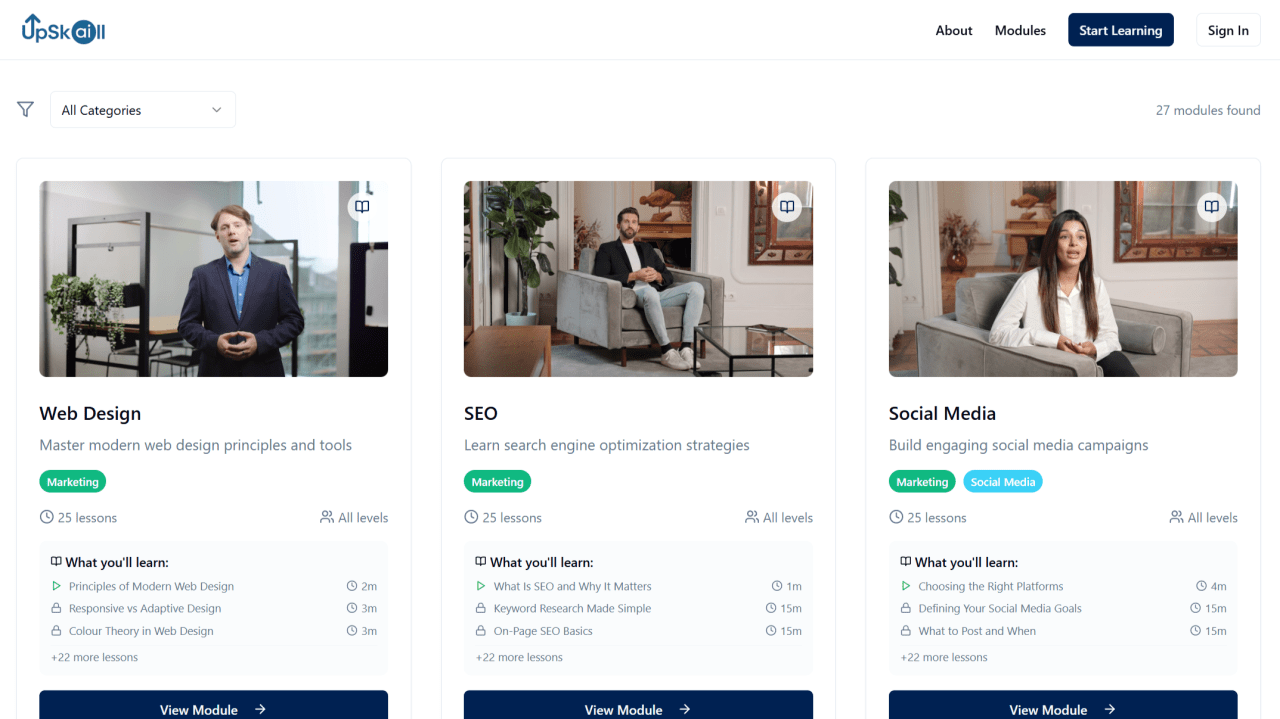Click play icon beside Principles of Modern Web Design

(x=57, y=586)
